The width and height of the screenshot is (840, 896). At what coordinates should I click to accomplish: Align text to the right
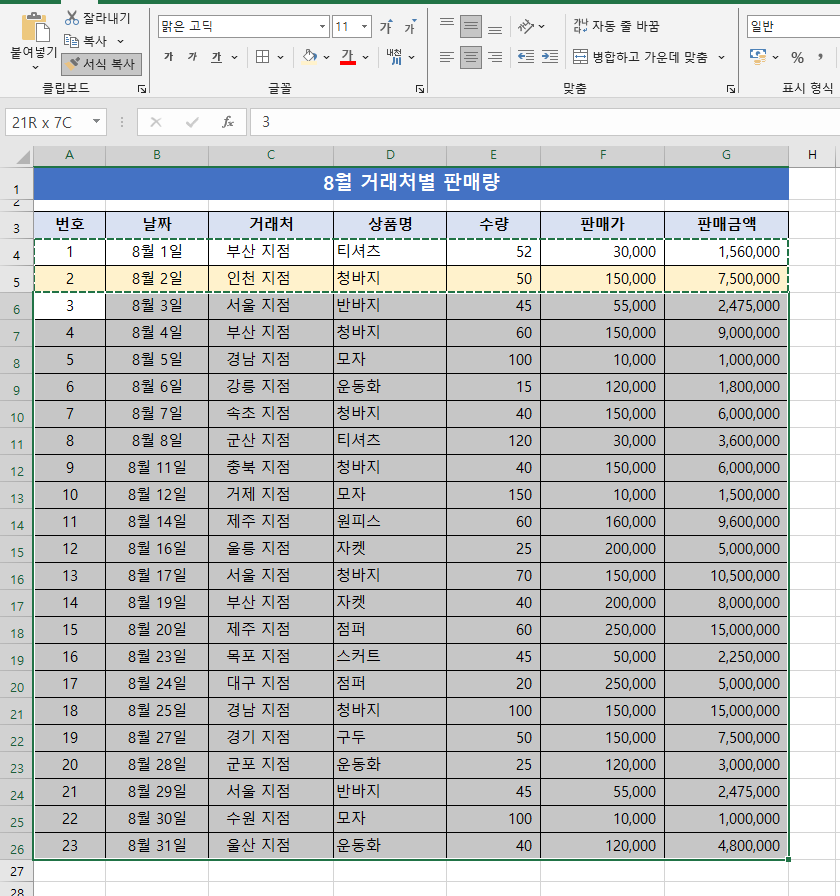coord(495,57)
